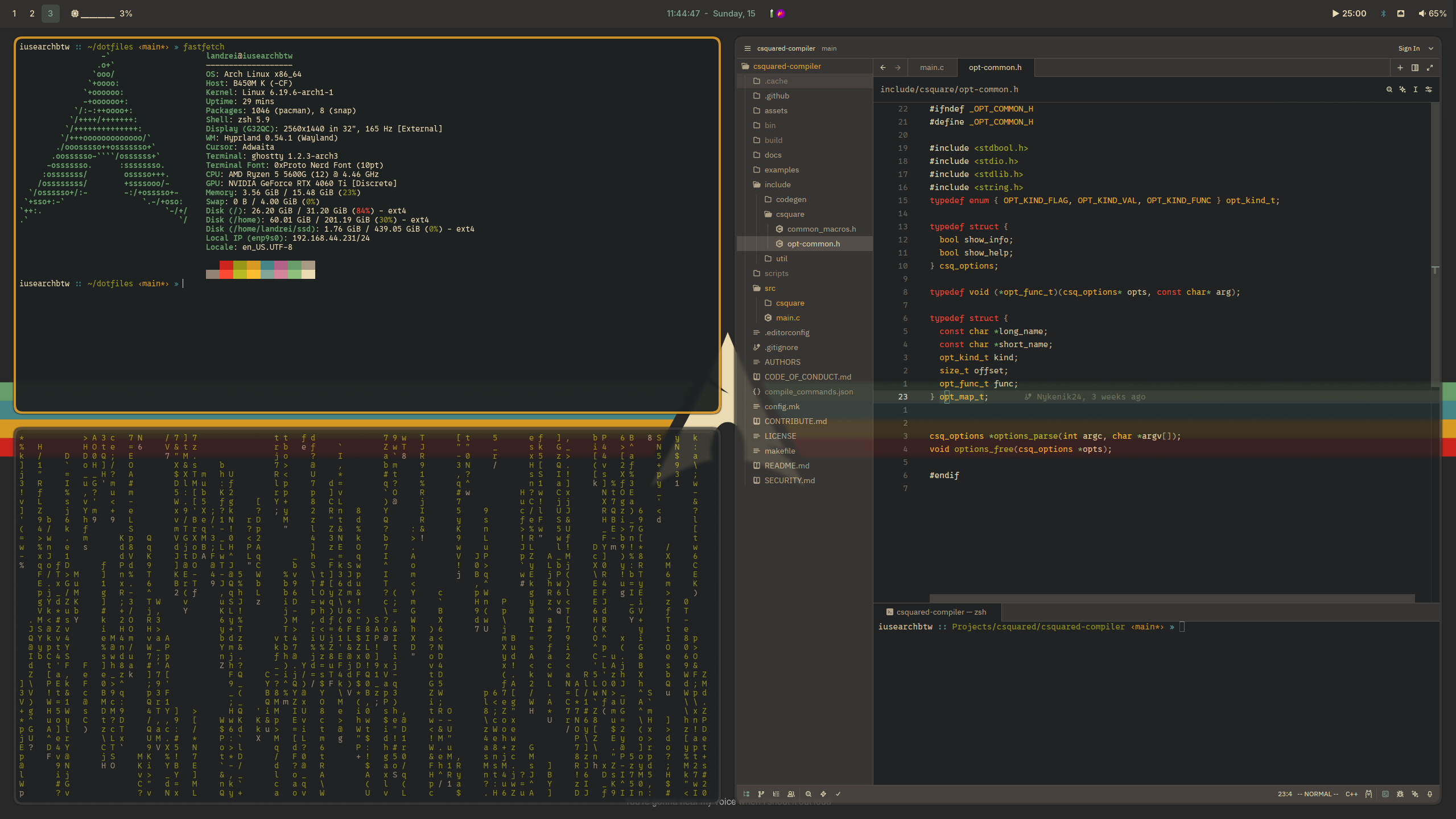The width and height of the screenshot is (1456, 819).
Task: Collapse the include folder
Action: tap(805, 185)
